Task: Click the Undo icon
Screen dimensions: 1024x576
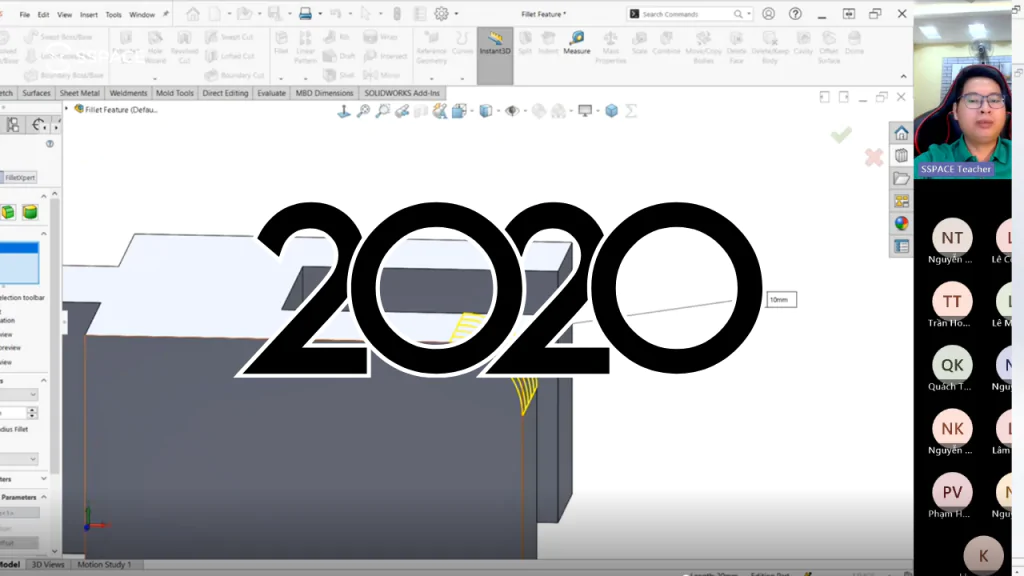Action: [x=336, y=14]
